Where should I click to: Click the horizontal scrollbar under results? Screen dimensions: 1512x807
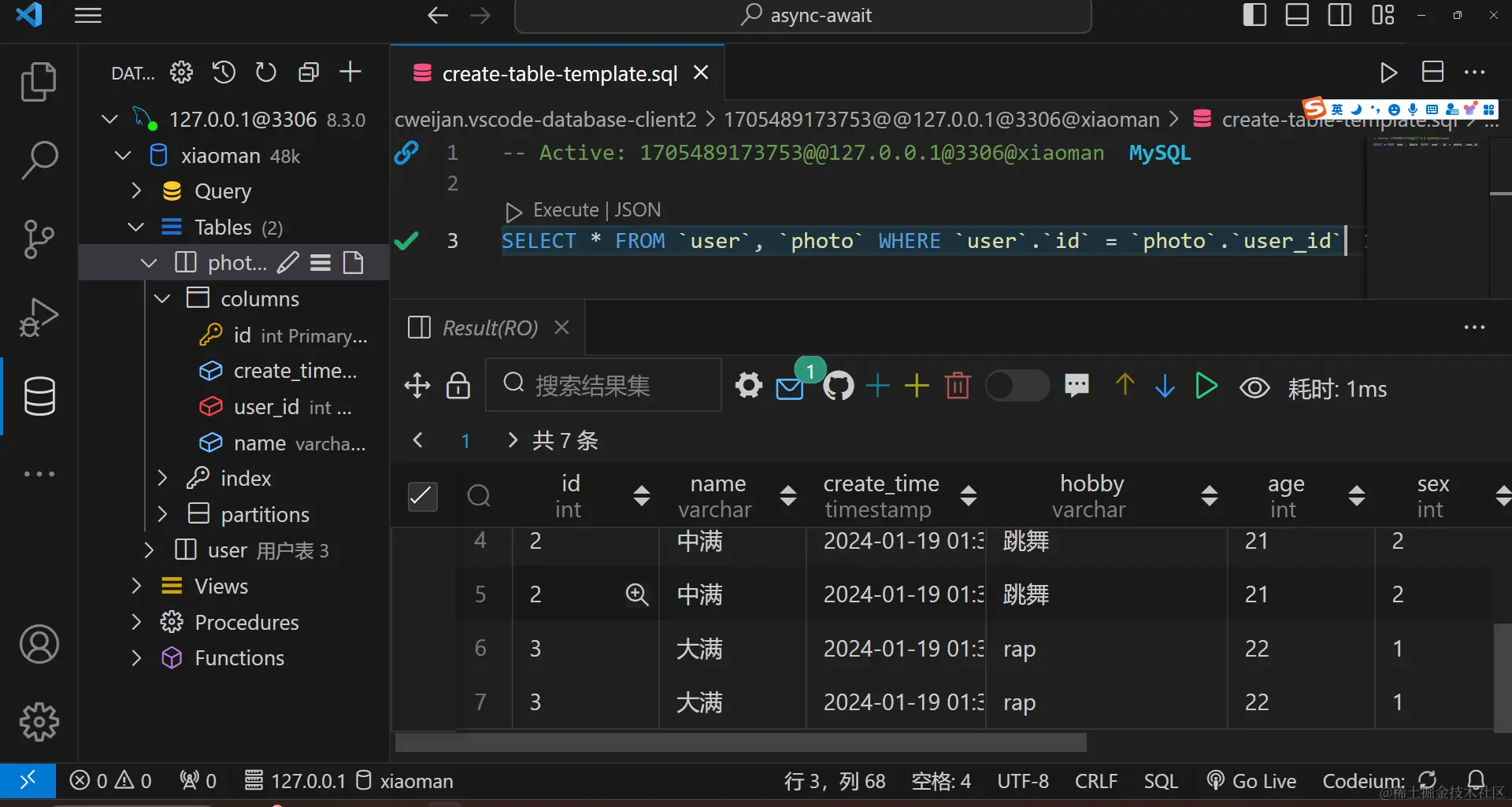click(x=740, y=742)
